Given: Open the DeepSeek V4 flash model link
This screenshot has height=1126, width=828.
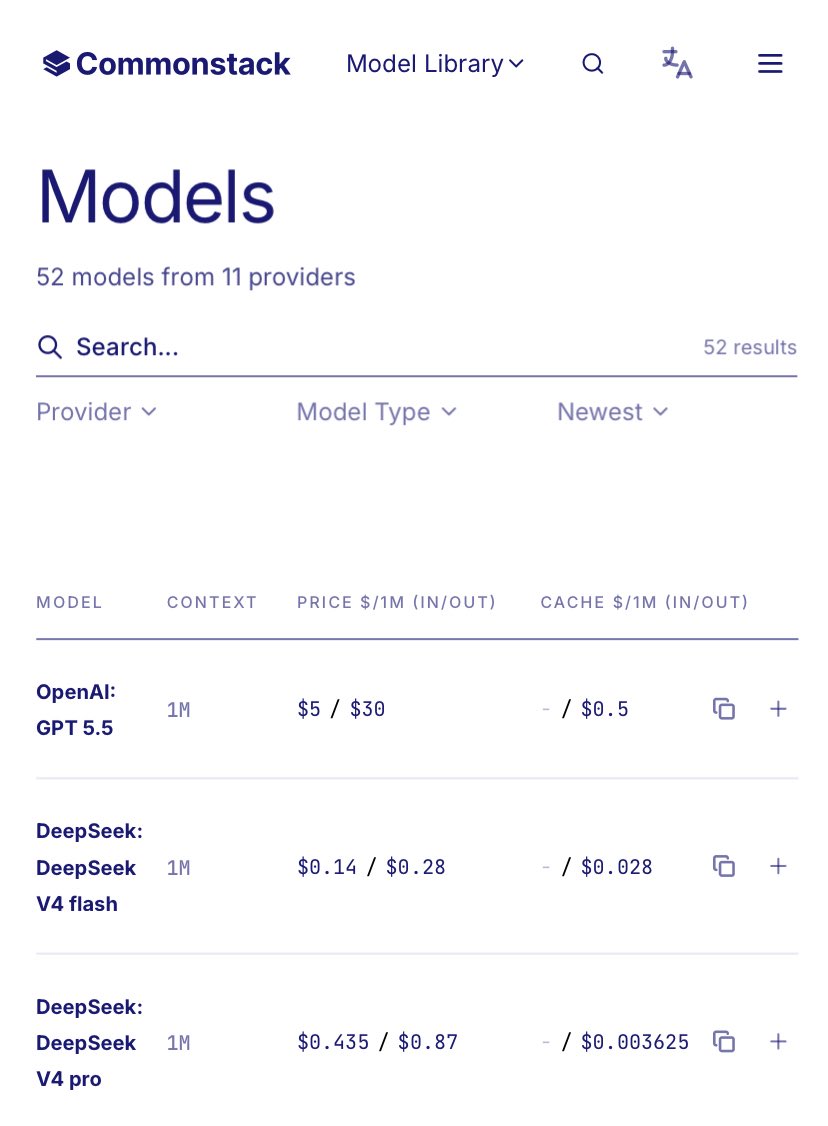Looking at the screenshot, I should (x=89, y=867).
